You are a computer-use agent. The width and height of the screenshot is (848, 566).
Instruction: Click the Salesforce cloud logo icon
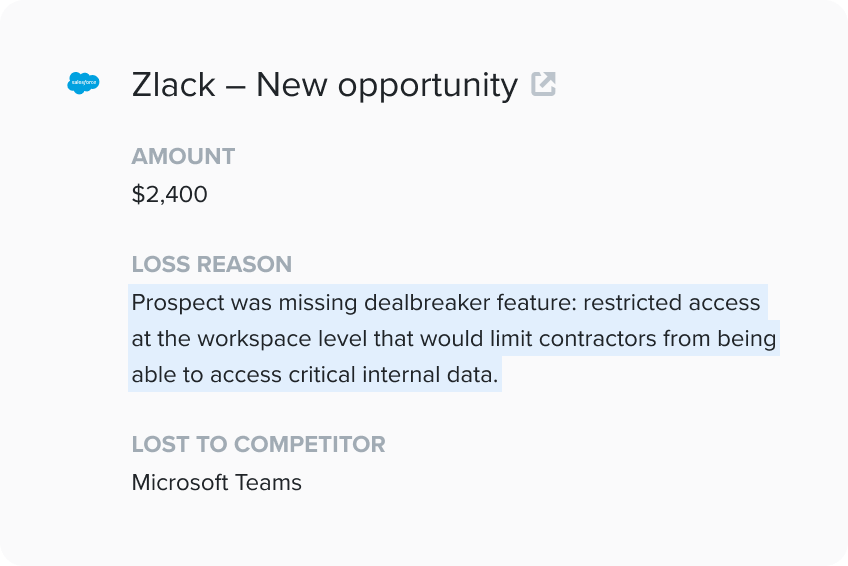pyautogui.click(x=83, y=83)
